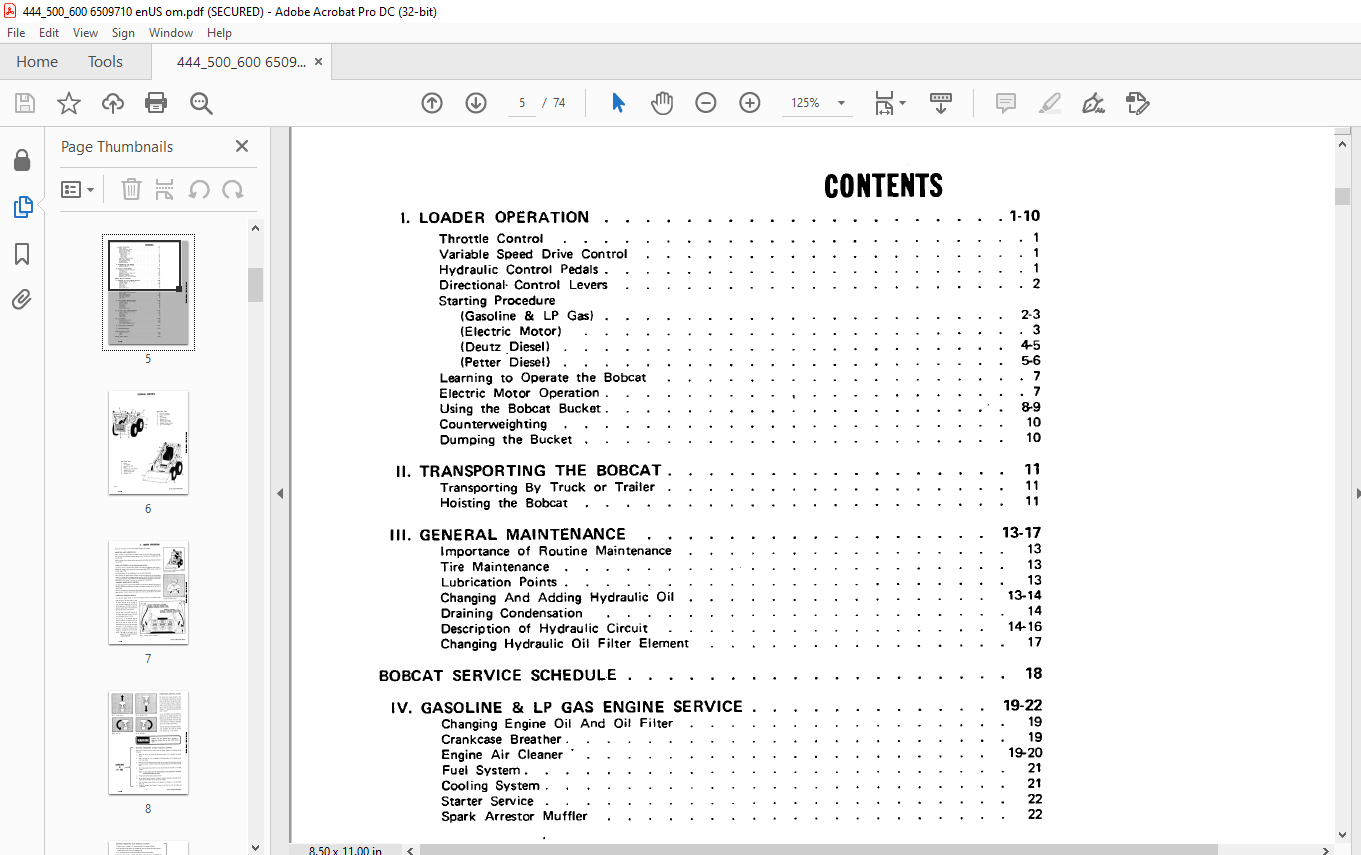1361x855 pixels.
Task: Open the Window menu
Action: coord(171,33)
